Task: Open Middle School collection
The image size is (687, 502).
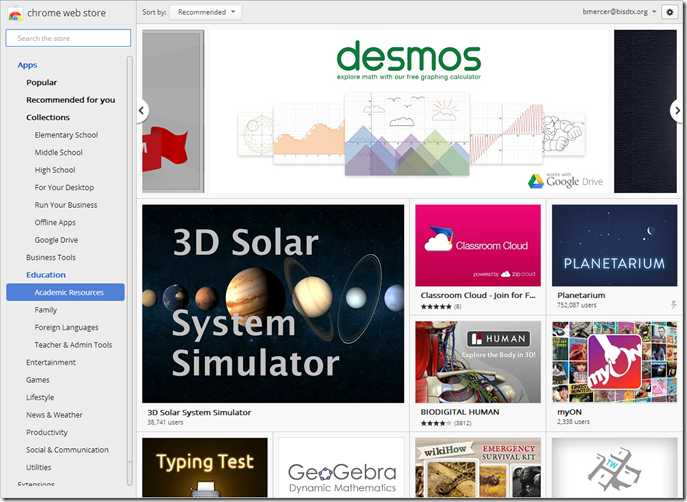Action: pyautogui.click(x=59, y=152)
